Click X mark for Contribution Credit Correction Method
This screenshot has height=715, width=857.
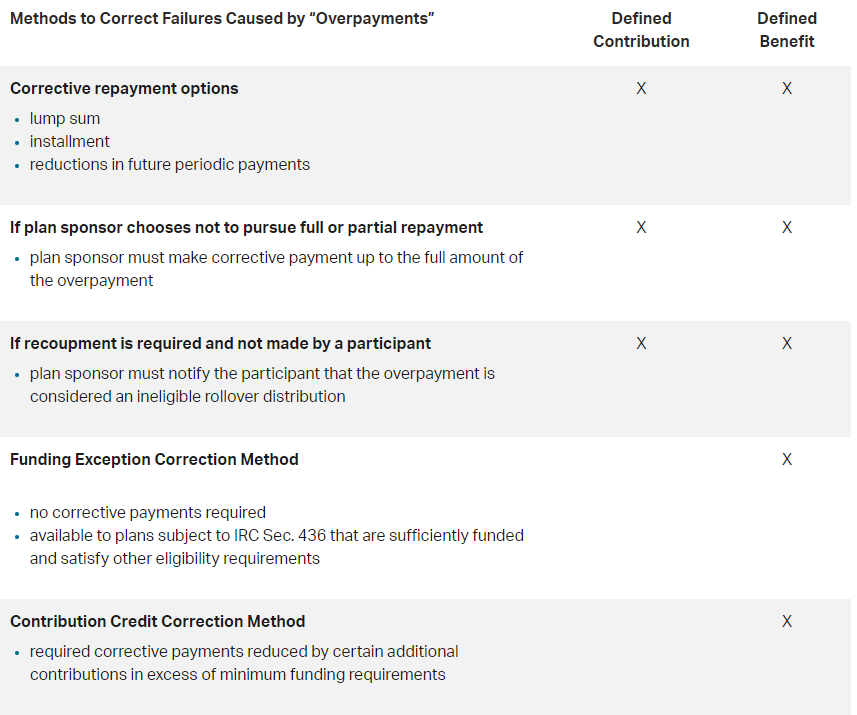tap(786, 622)
